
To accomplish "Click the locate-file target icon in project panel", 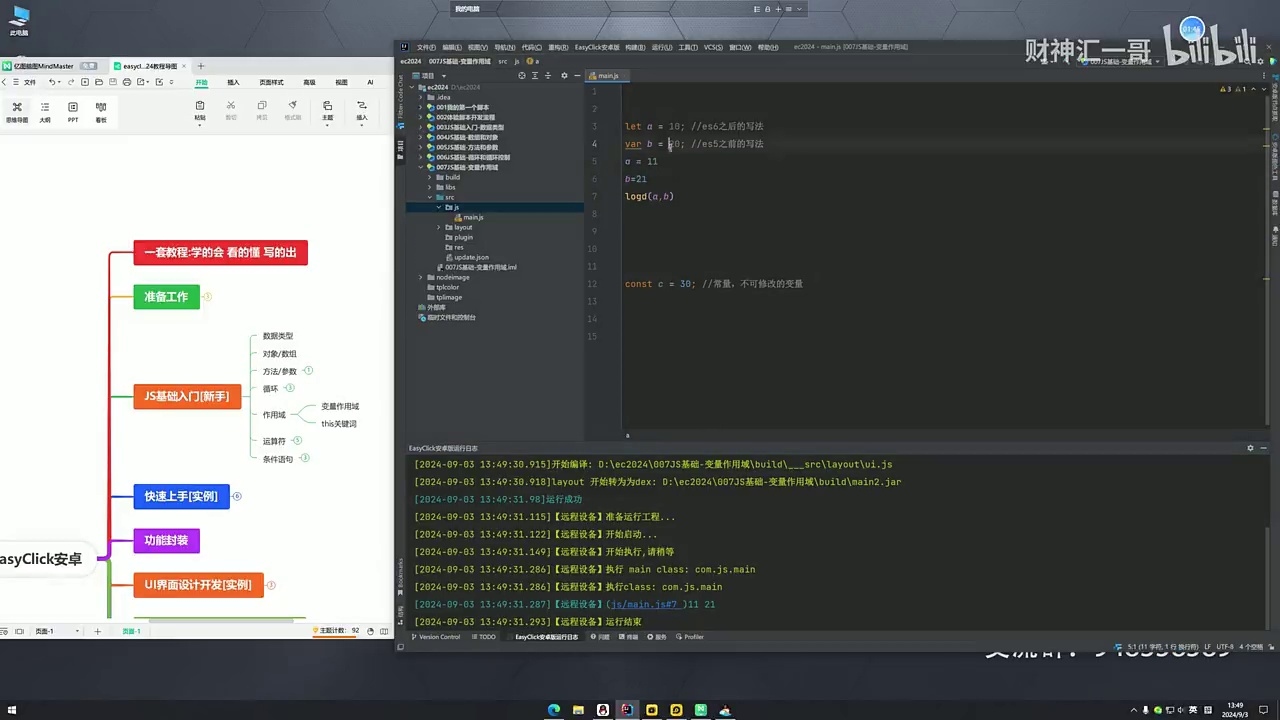I will pyautogui.click(x=521, y=76).
